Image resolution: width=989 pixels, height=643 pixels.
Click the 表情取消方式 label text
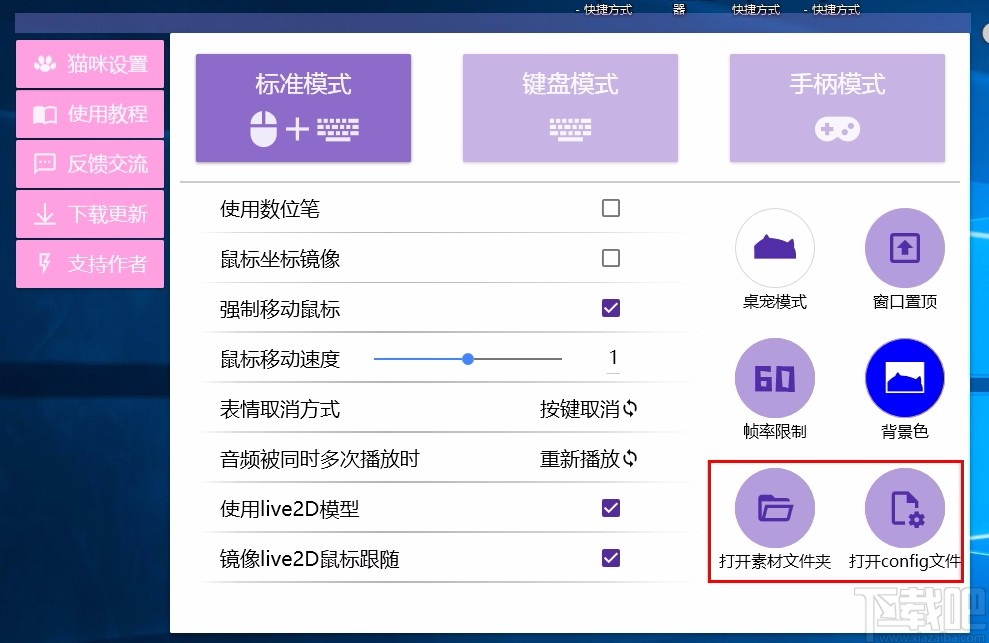280,409
